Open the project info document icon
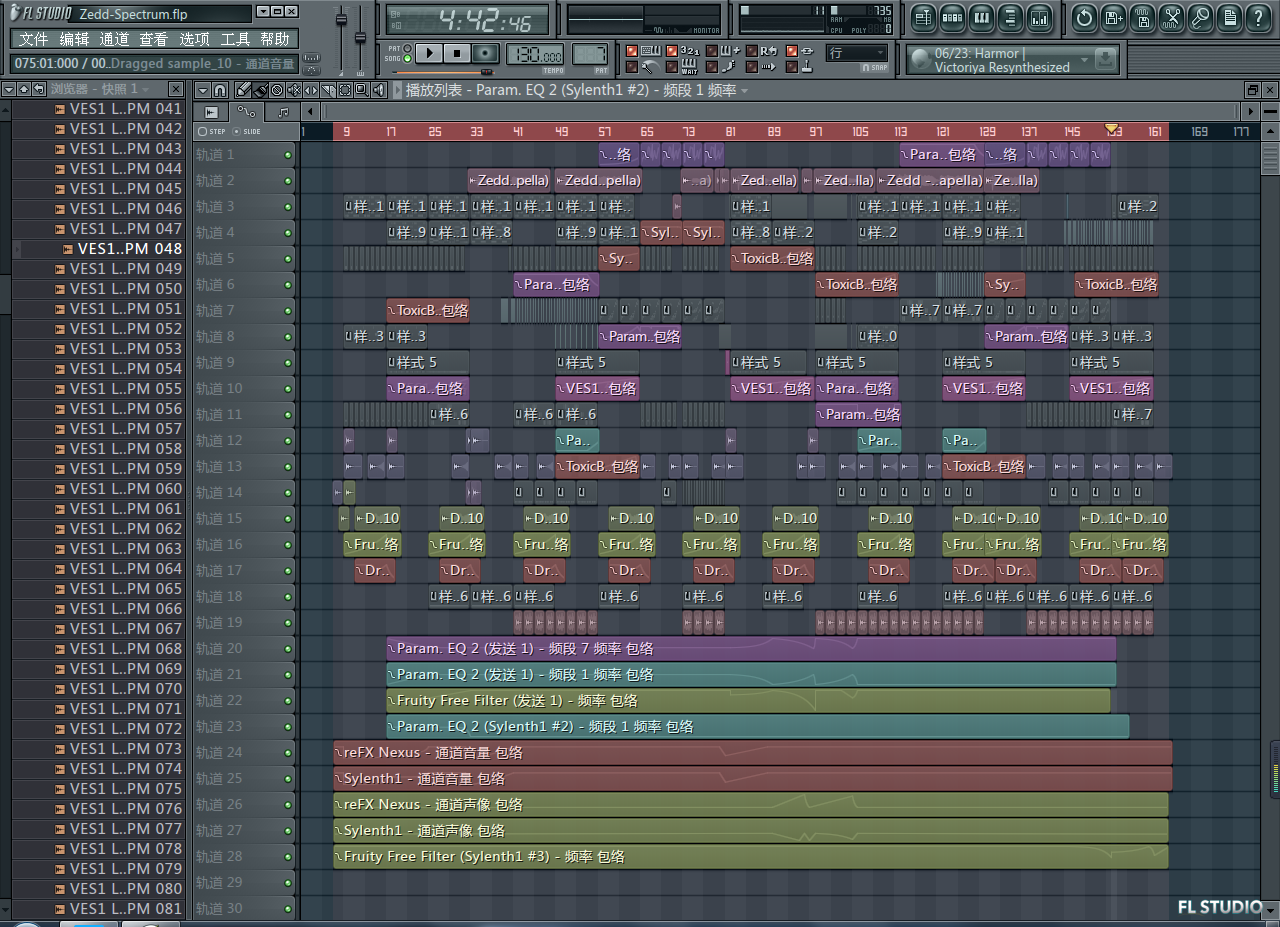 (x=1229, y=18)
